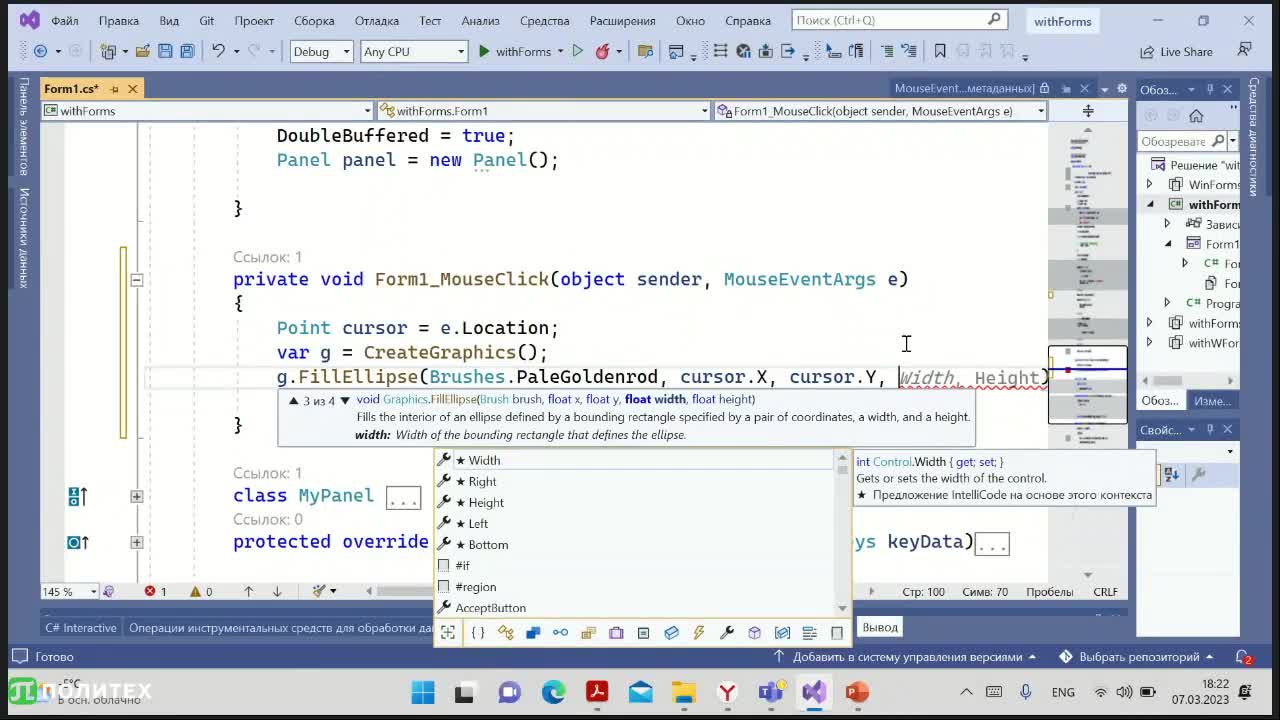The height and width of the screenshot is (720, 1280).
Task: Close the Form1.cs tab
Action: click(x=132, y=89)
